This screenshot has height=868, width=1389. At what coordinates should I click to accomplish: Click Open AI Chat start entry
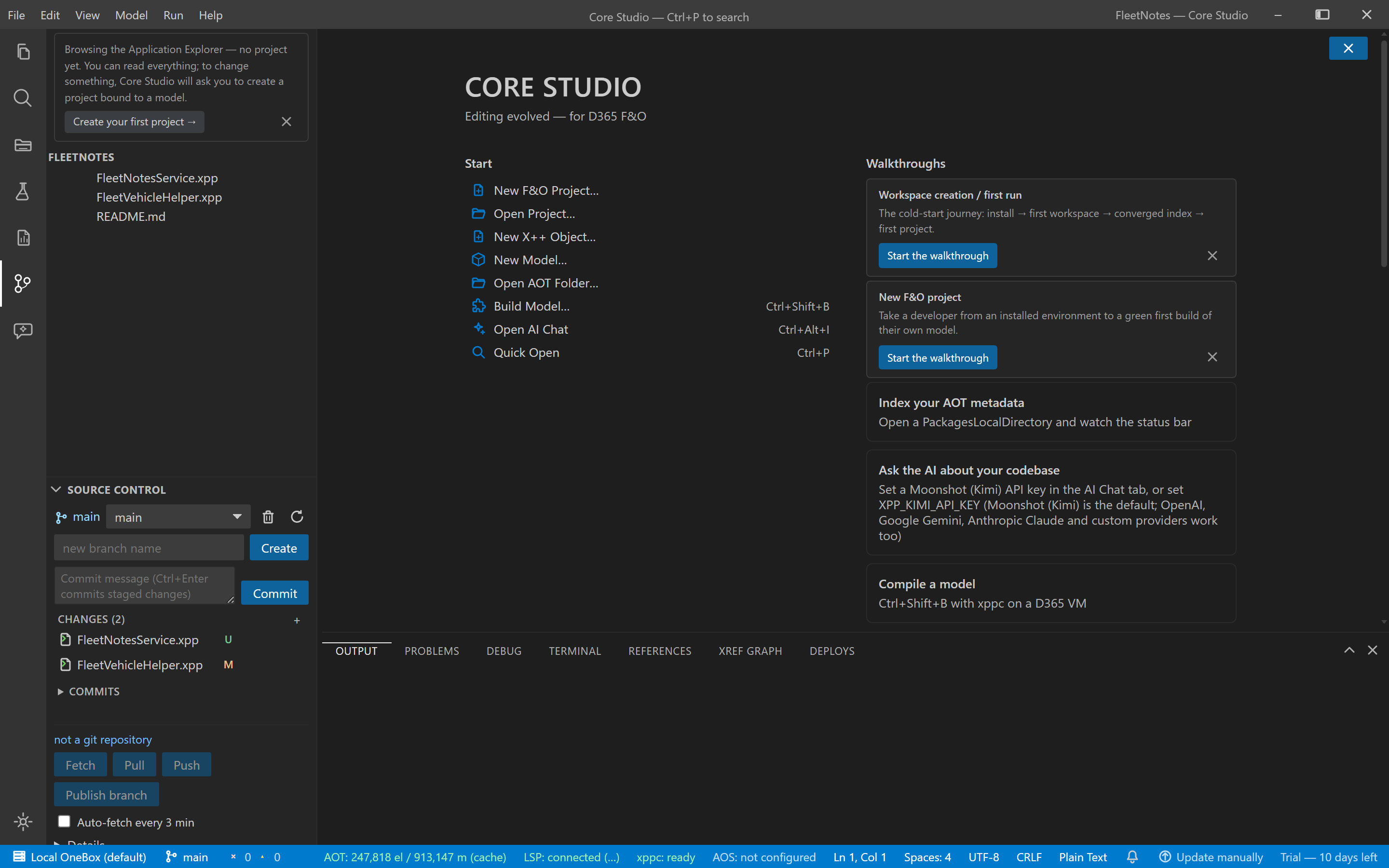click(x=531, y=329)
